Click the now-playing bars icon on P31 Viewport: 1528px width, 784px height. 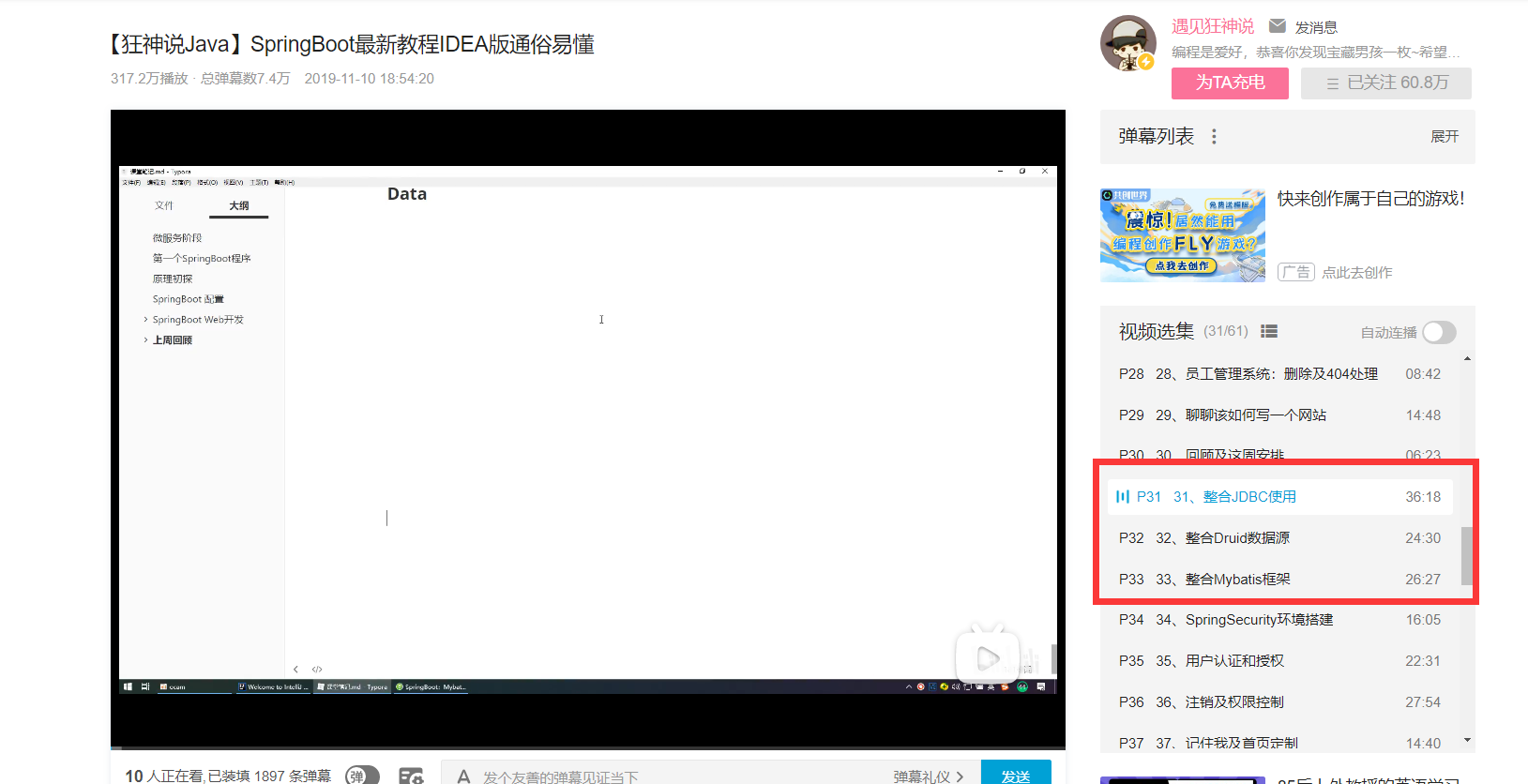click(x=1123, y=496)
